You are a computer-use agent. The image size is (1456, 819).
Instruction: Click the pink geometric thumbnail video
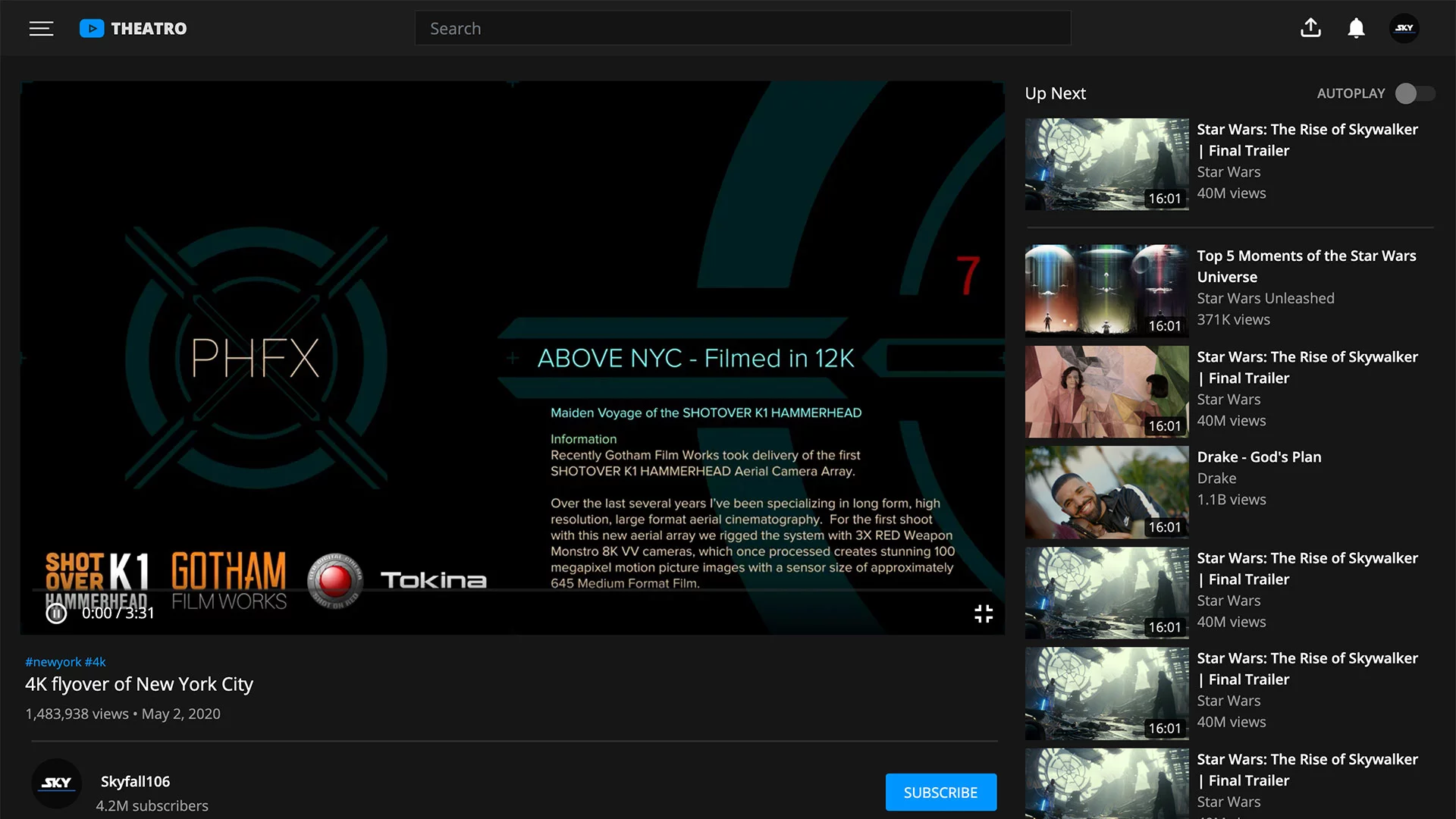coord(1106,391)
